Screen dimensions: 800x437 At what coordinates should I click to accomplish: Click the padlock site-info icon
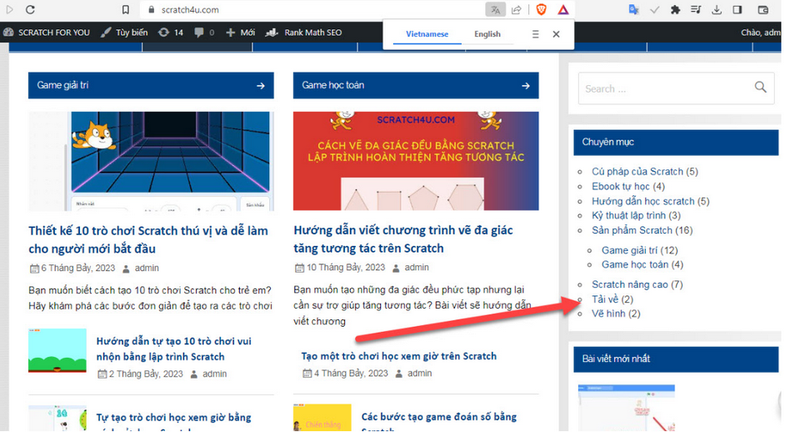pyautogui.click(x=151, y=10)
